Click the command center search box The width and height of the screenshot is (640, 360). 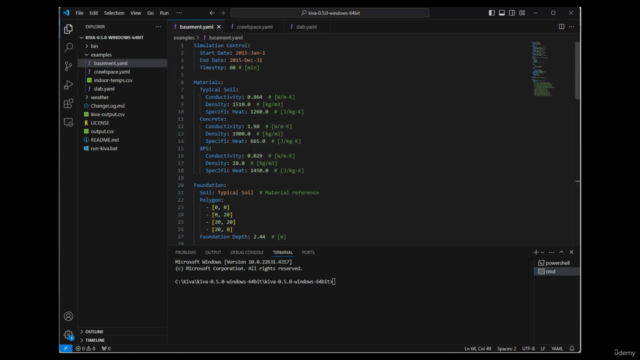330,13
